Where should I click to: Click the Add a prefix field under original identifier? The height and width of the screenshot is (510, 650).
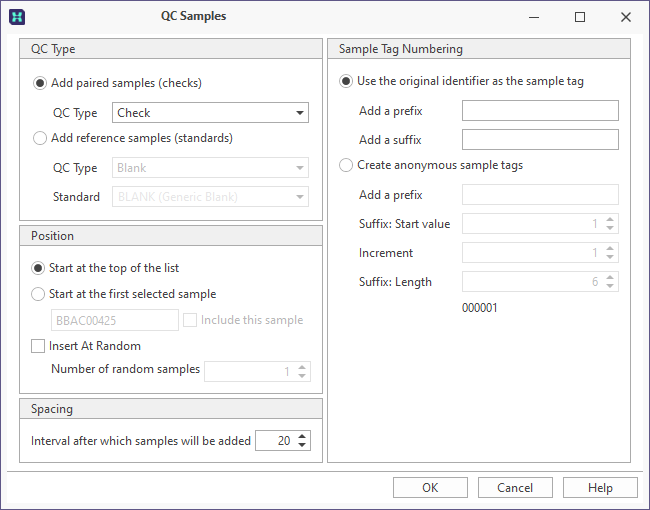tap(540, 111)
